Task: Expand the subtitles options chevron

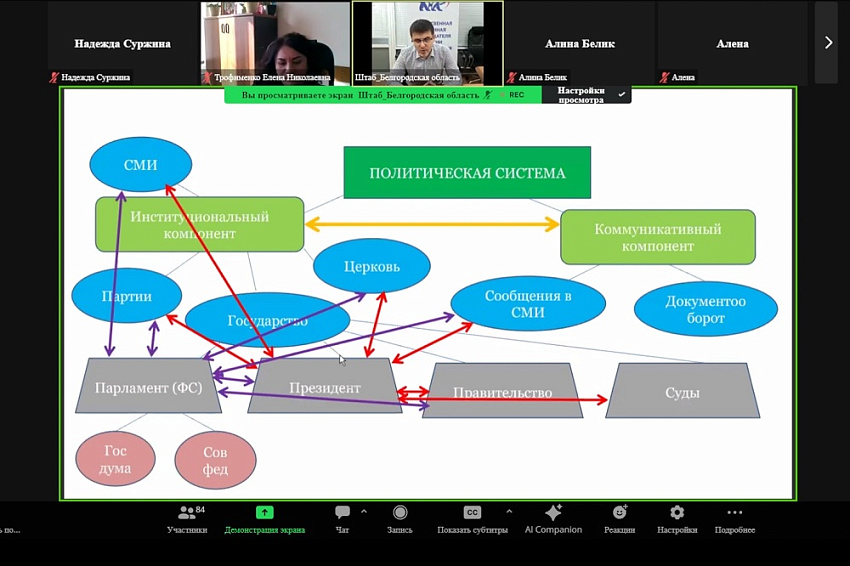Action: [509, 511]
